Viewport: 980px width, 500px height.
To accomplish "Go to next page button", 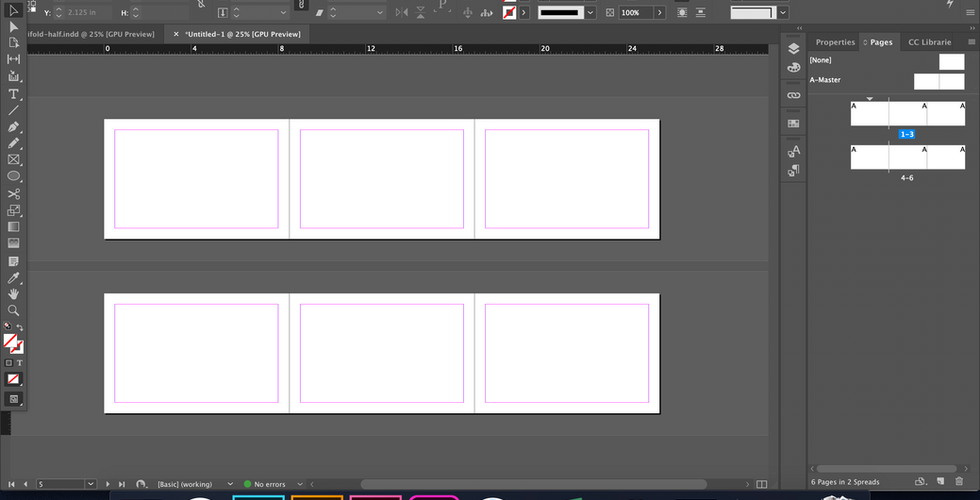I will pos(108,484).
